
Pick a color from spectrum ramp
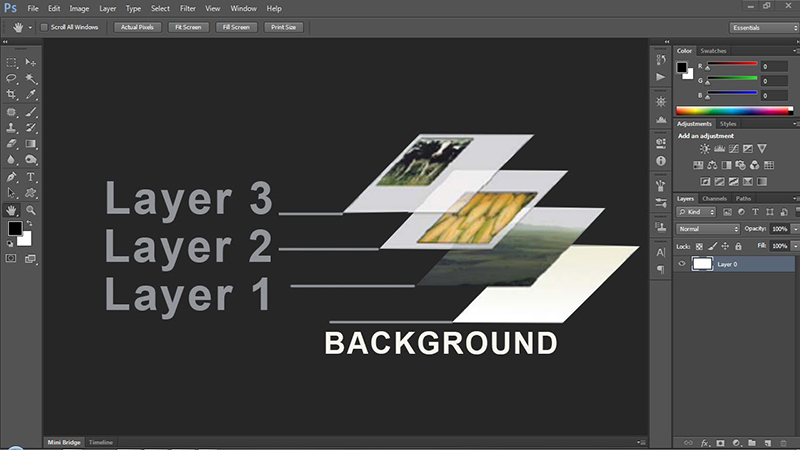pos(734,110)
